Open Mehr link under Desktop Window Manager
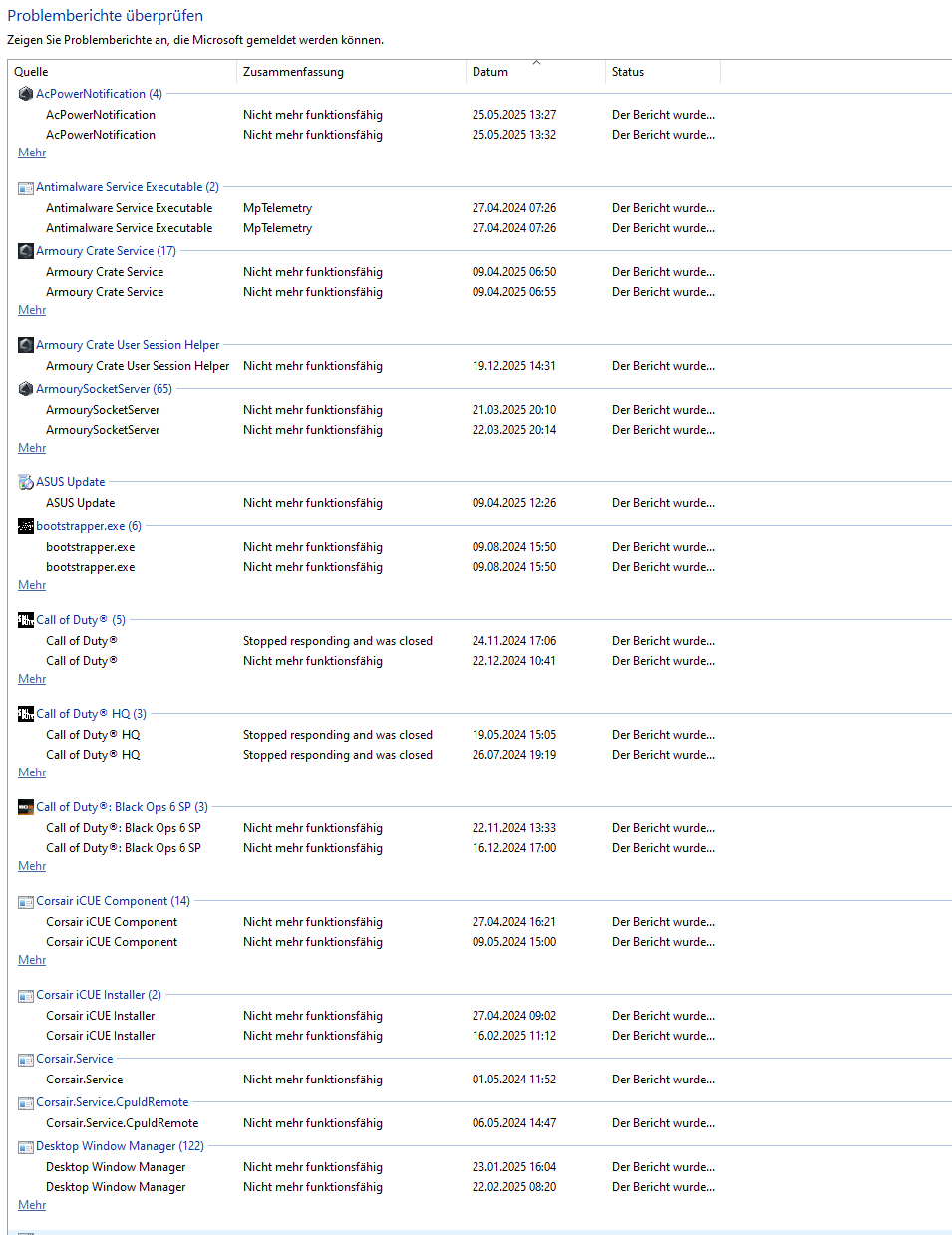952x1235 pixels. coord(32,1205)
